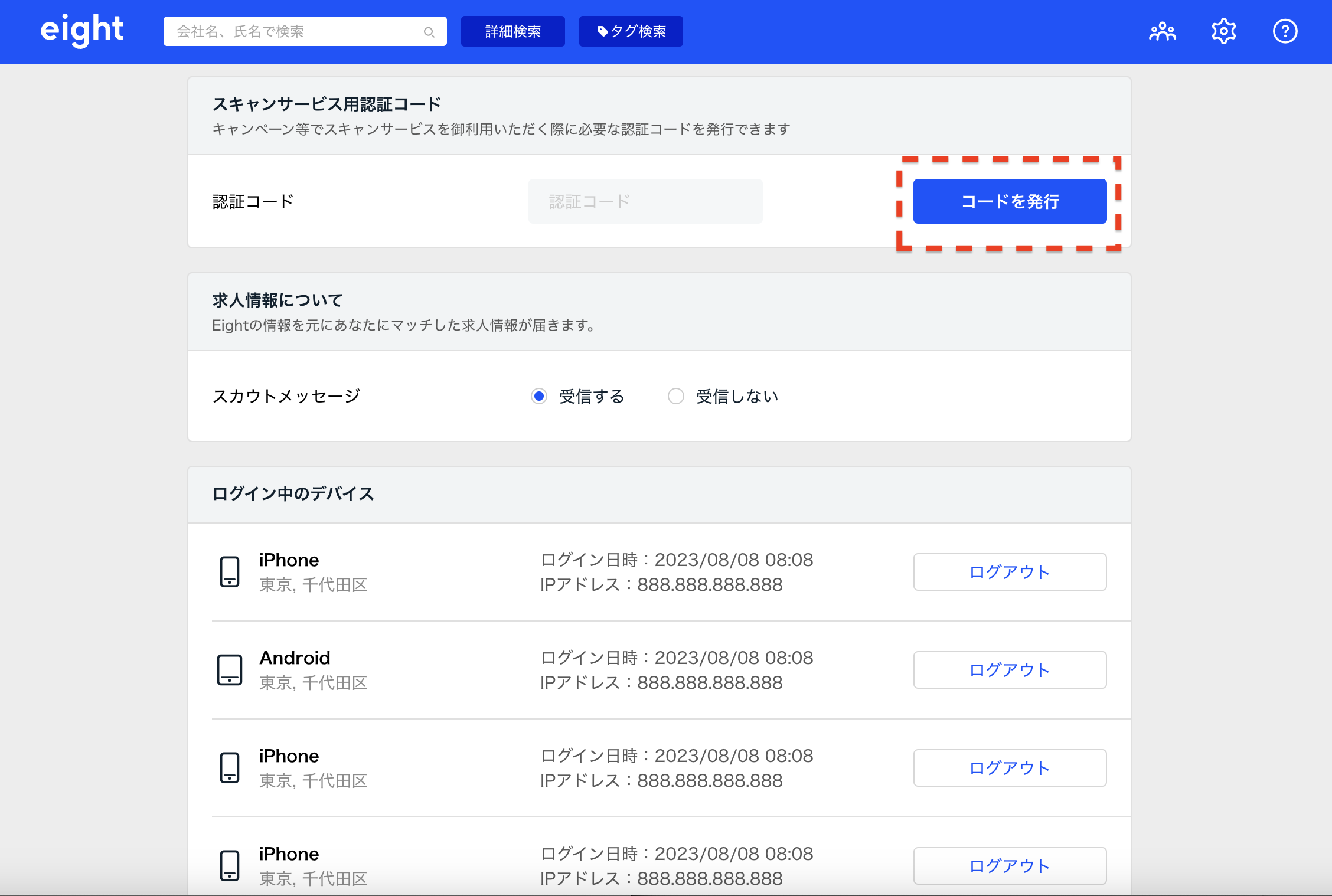Open 詳細検索 advanced search
This screenshot has height=896, width=1332.
coord(512,31)
